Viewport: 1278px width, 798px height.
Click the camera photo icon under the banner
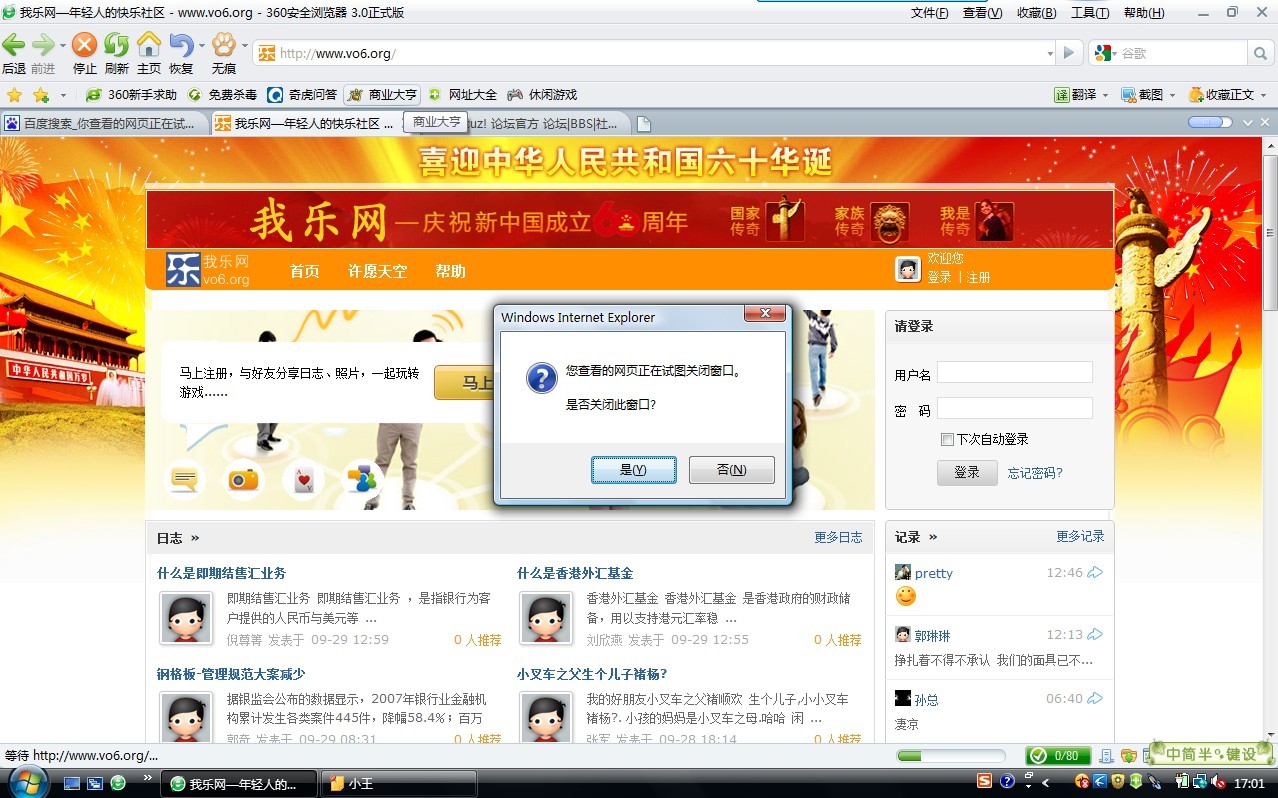point(243,479)
